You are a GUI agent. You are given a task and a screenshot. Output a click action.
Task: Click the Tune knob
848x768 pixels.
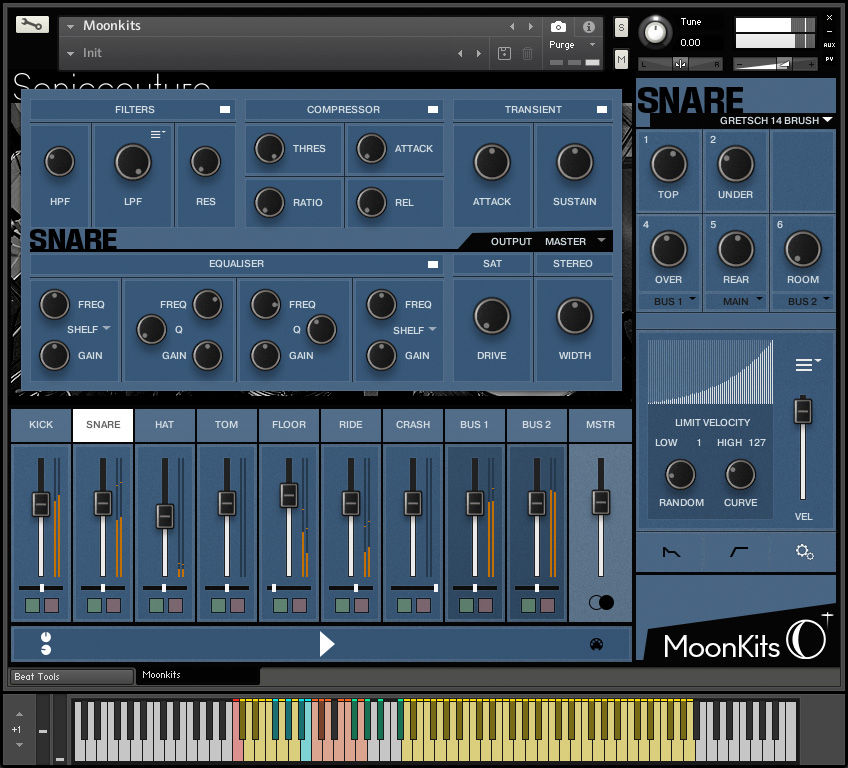(655, 32)
